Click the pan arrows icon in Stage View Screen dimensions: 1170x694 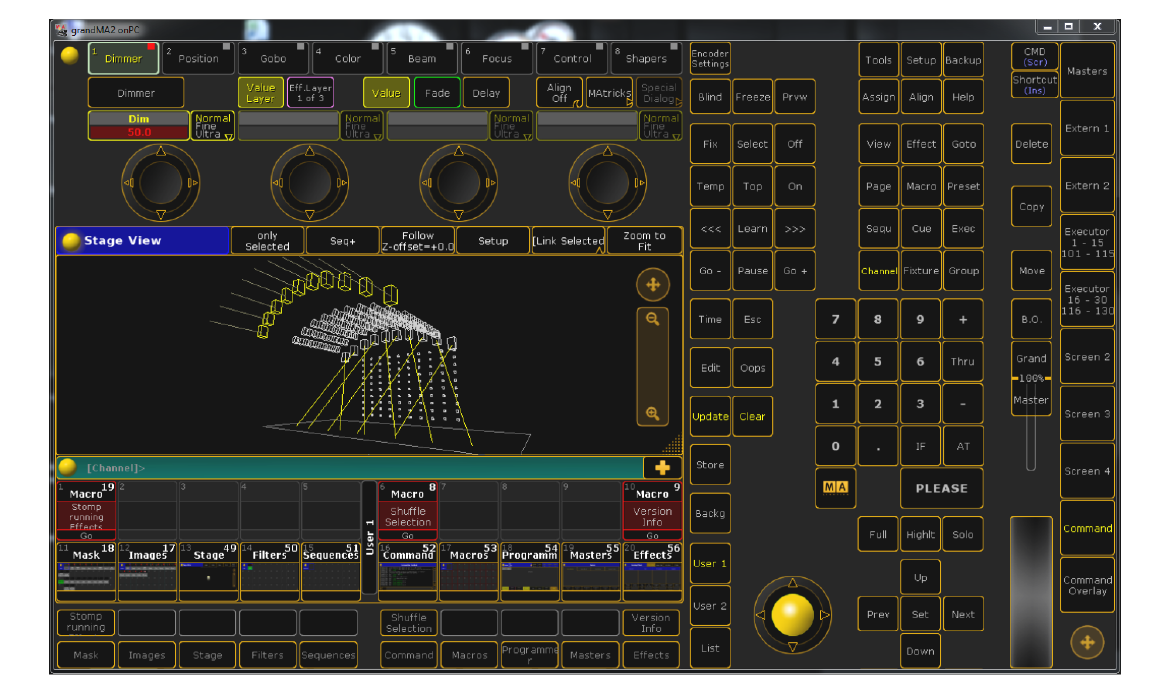653,285
